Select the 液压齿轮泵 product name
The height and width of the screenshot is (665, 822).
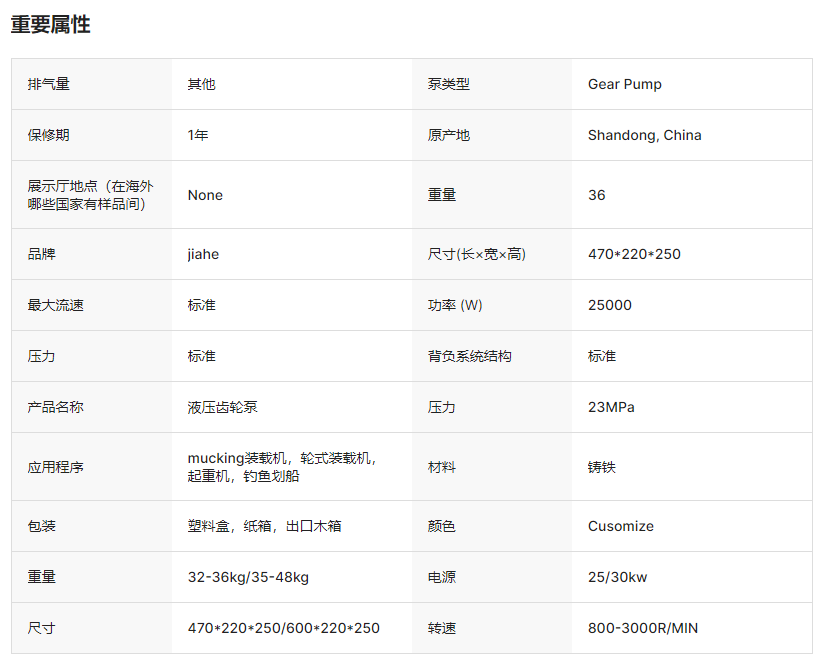[x=222, y=407]
